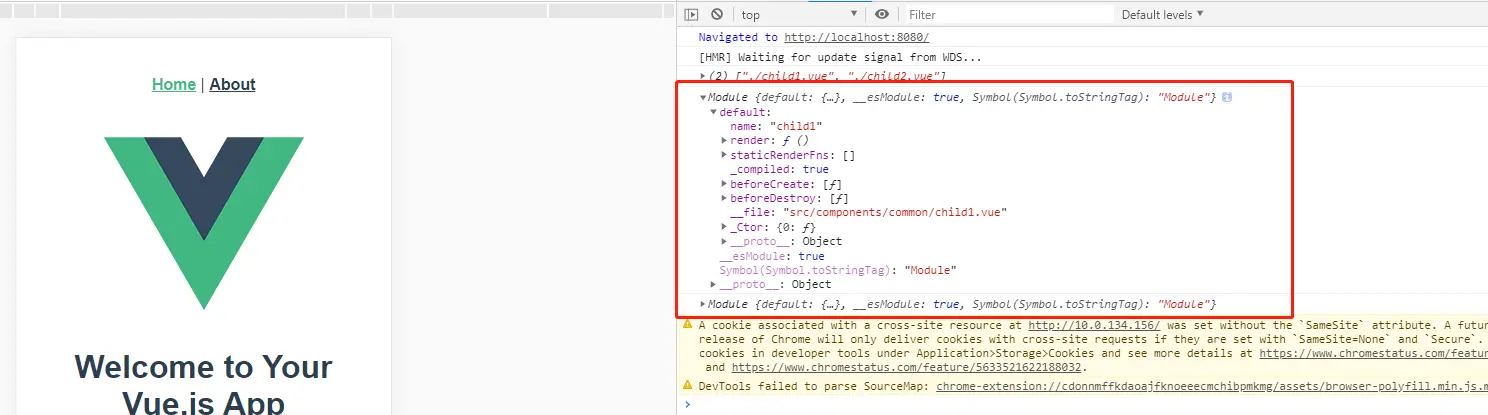Follow the http://10.0.134.156/ link
Viewport: 1488px width, 415px height.
[x=1094, y=325]
